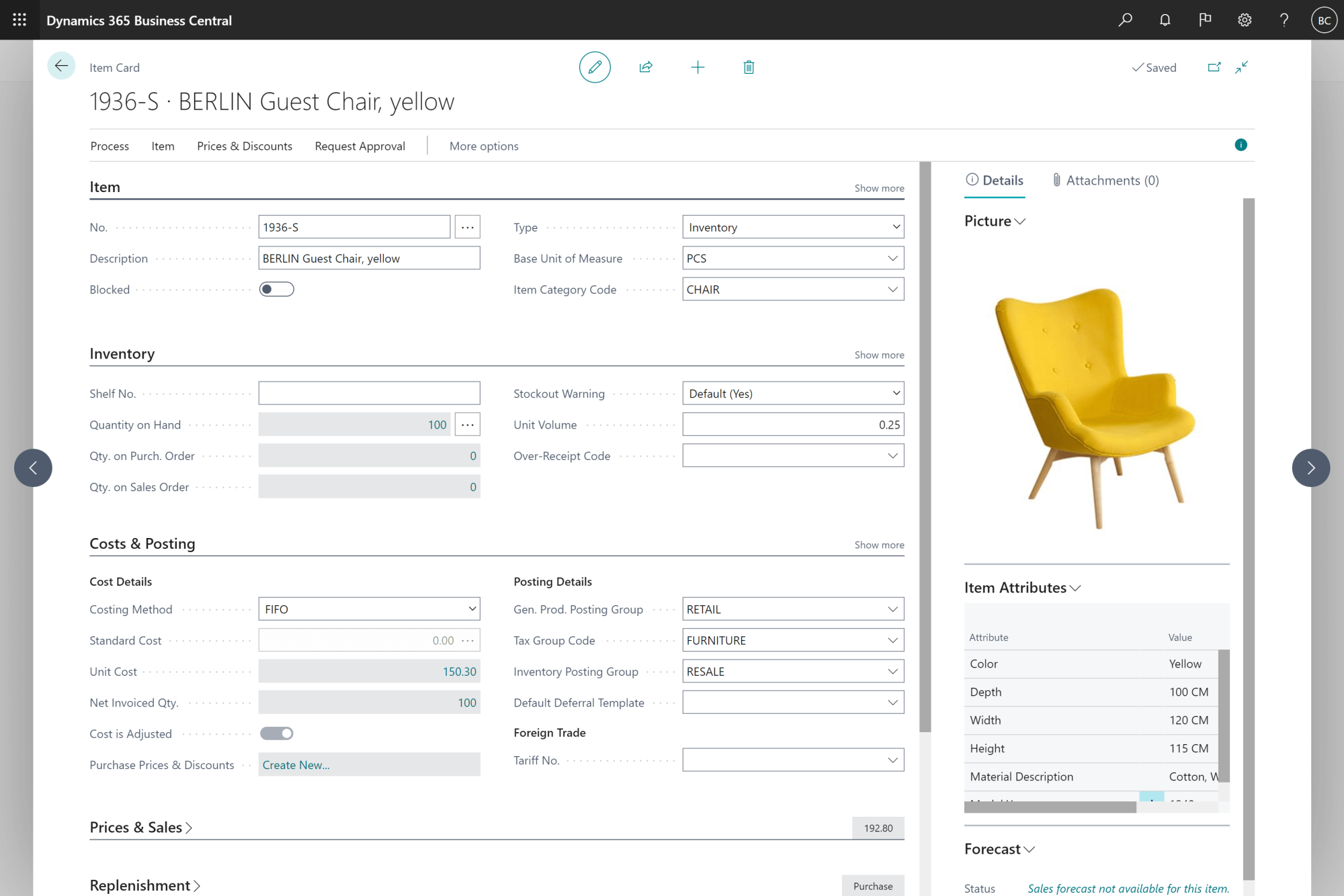1344x896 pixels.
Task: Click Create New under Purchase Prices & Discounts
Action: [296, 764]
